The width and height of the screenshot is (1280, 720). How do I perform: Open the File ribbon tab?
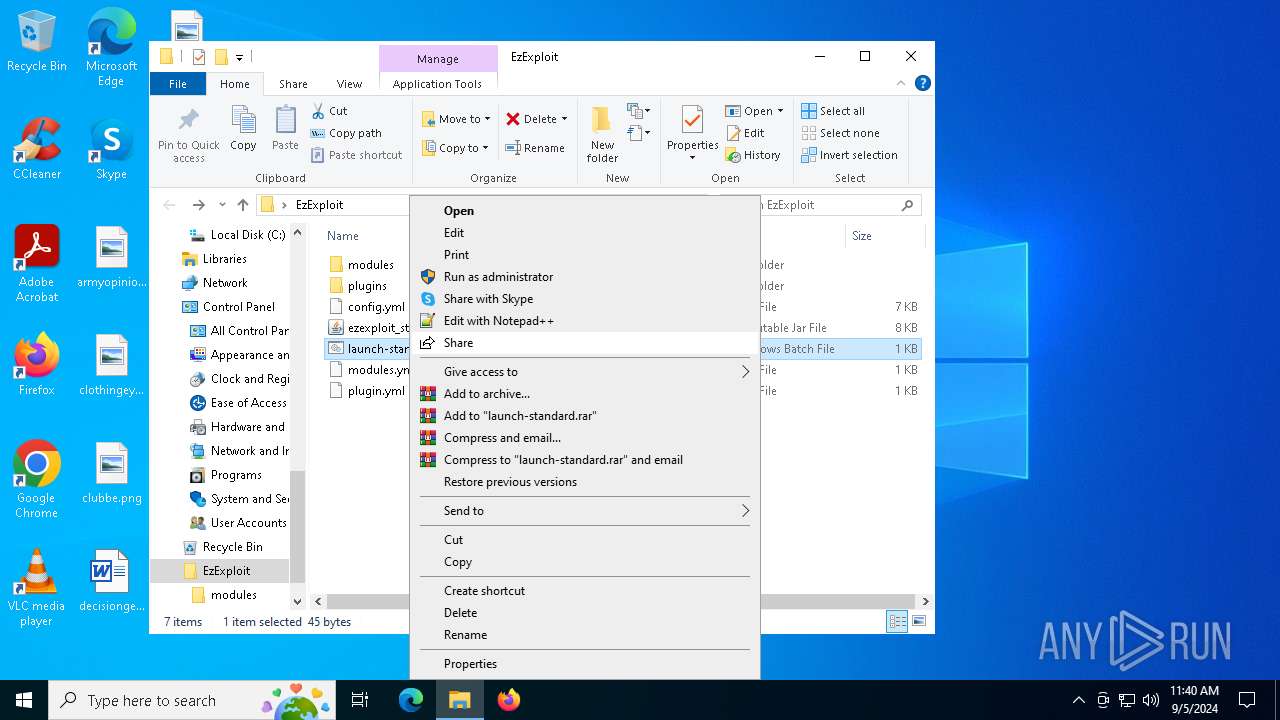coord(177,84)
